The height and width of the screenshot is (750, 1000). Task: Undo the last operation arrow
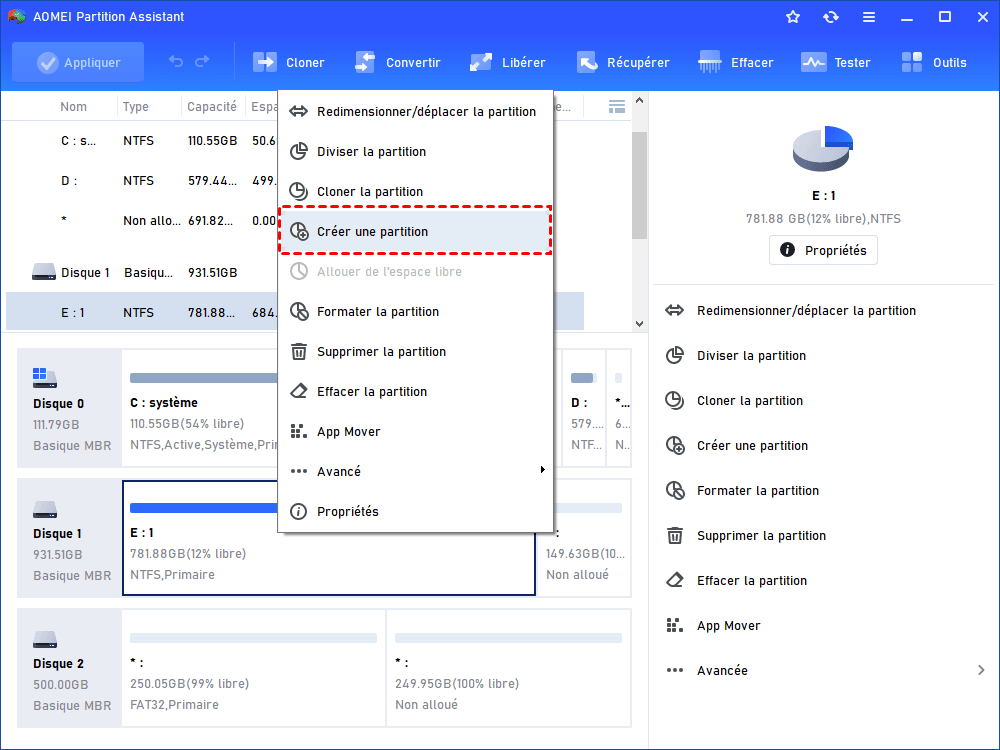(176, 62)
